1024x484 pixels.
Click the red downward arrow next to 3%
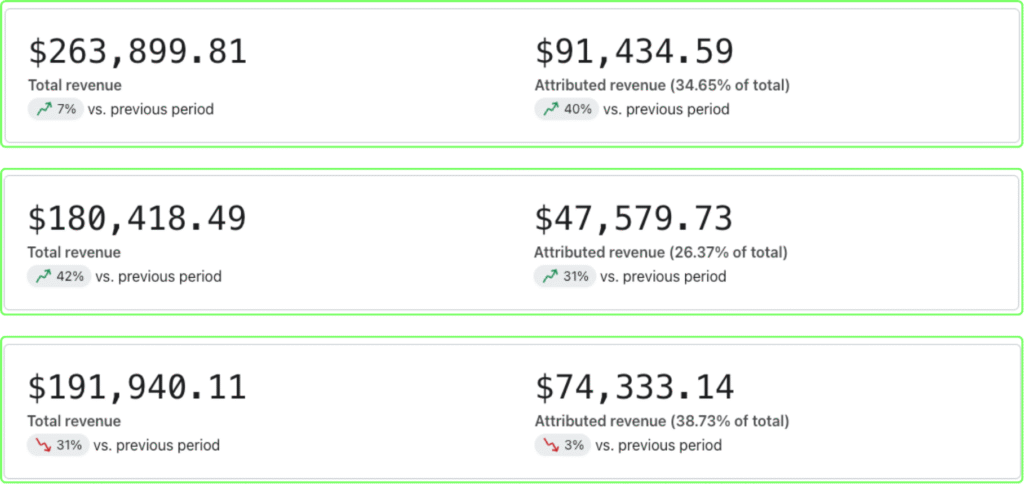(x=551, y=445)
